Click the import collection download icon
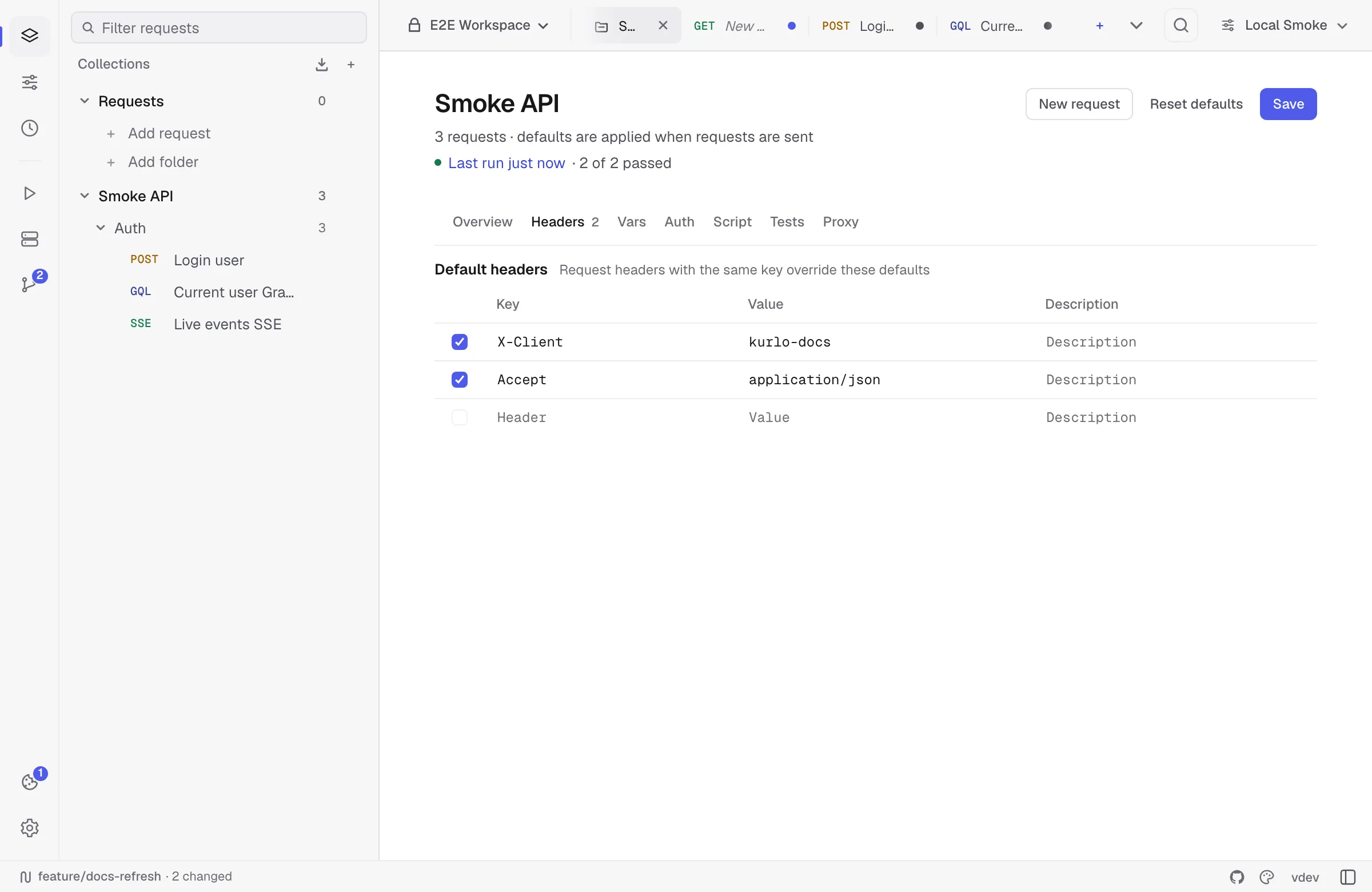Image resolution: width=1372 pixels, height=892 pixels. coord(322,65)
